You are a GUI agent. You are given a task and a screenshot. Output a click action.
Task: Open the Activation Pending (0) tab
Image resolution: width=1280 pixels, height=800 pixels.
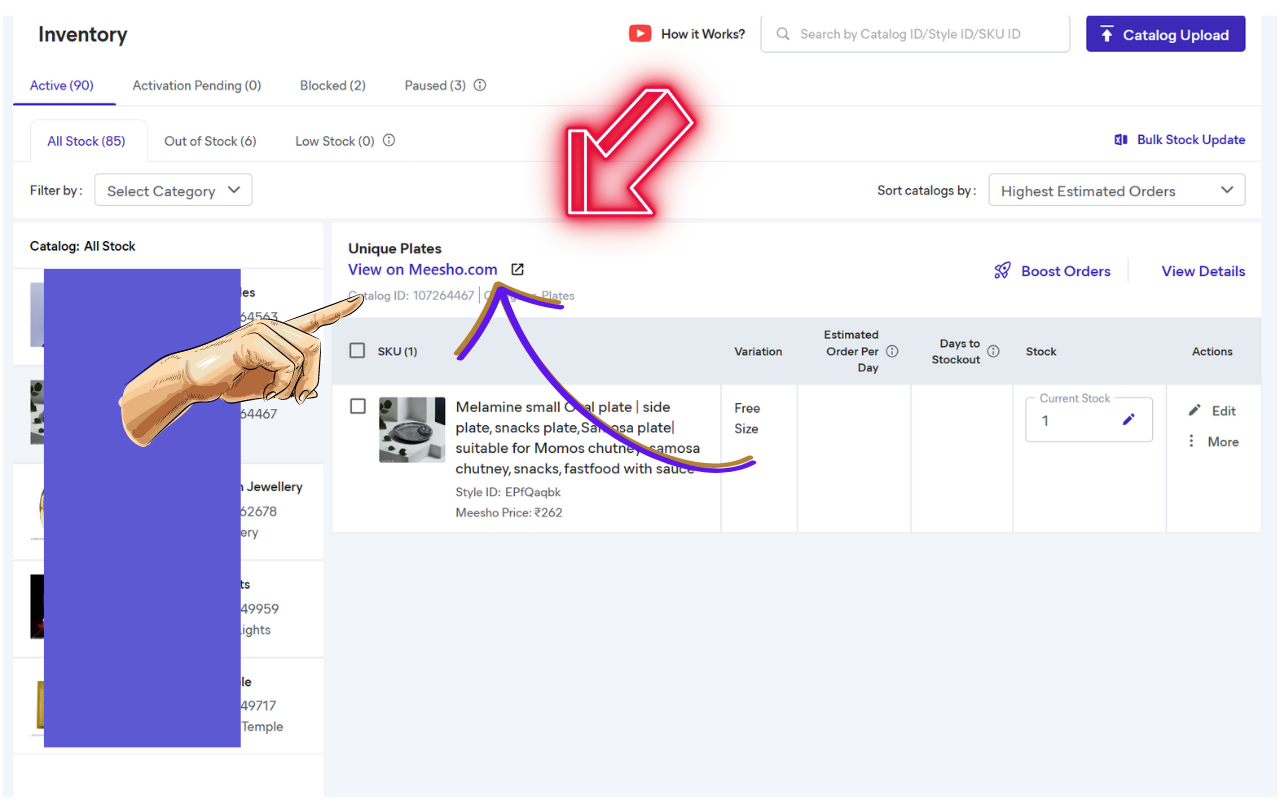click(x=197, y=85)
